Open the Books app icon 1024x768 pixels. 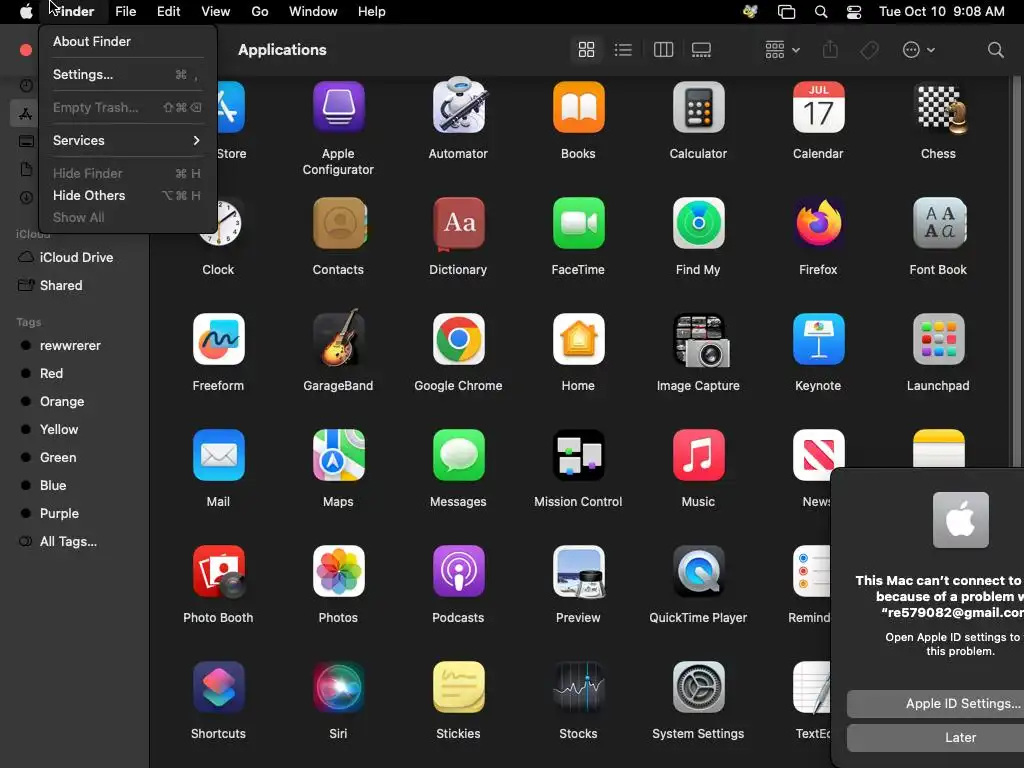(x=578, y=107)
